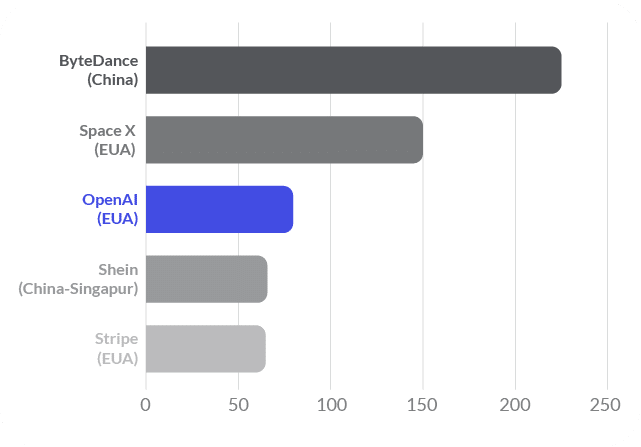Click the 'ByteDance' company name label

[x=98, y=61]
